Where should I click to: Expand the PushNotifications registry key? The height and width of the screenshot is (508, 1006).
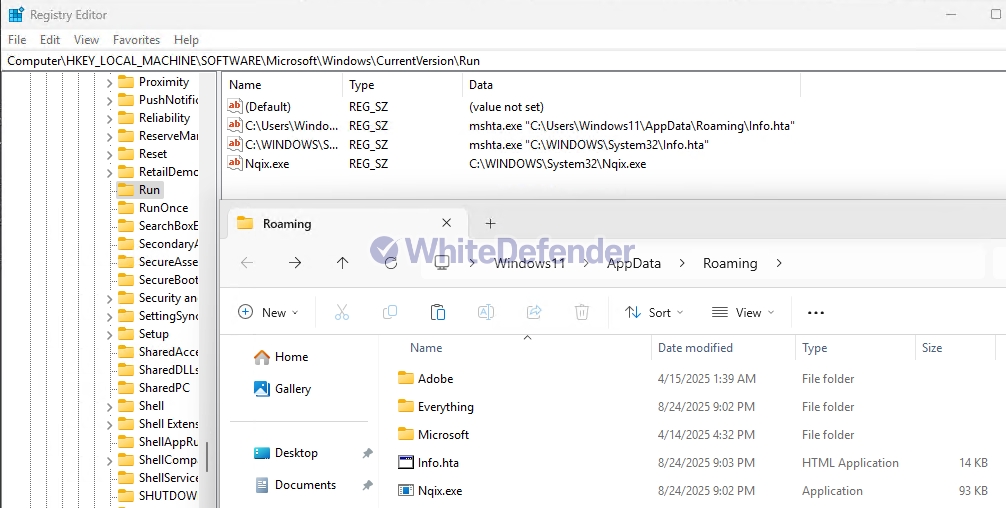click(109, 101)
